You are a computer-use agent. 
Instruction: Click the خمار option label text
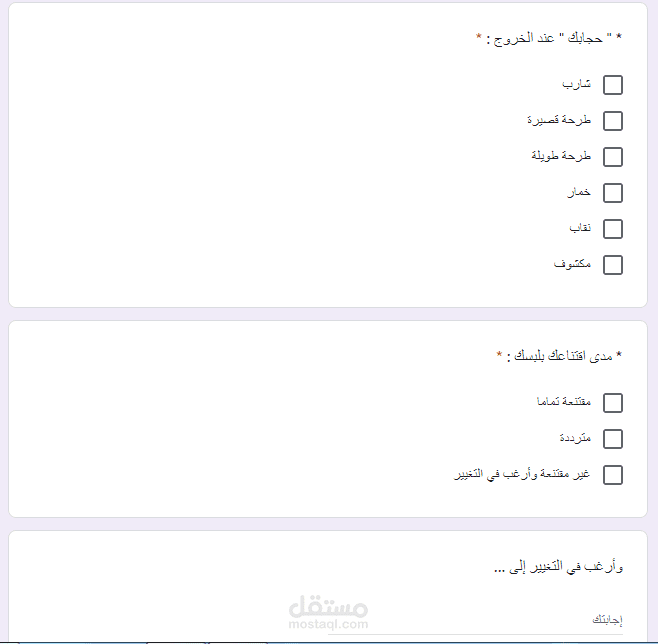point(579,193)
